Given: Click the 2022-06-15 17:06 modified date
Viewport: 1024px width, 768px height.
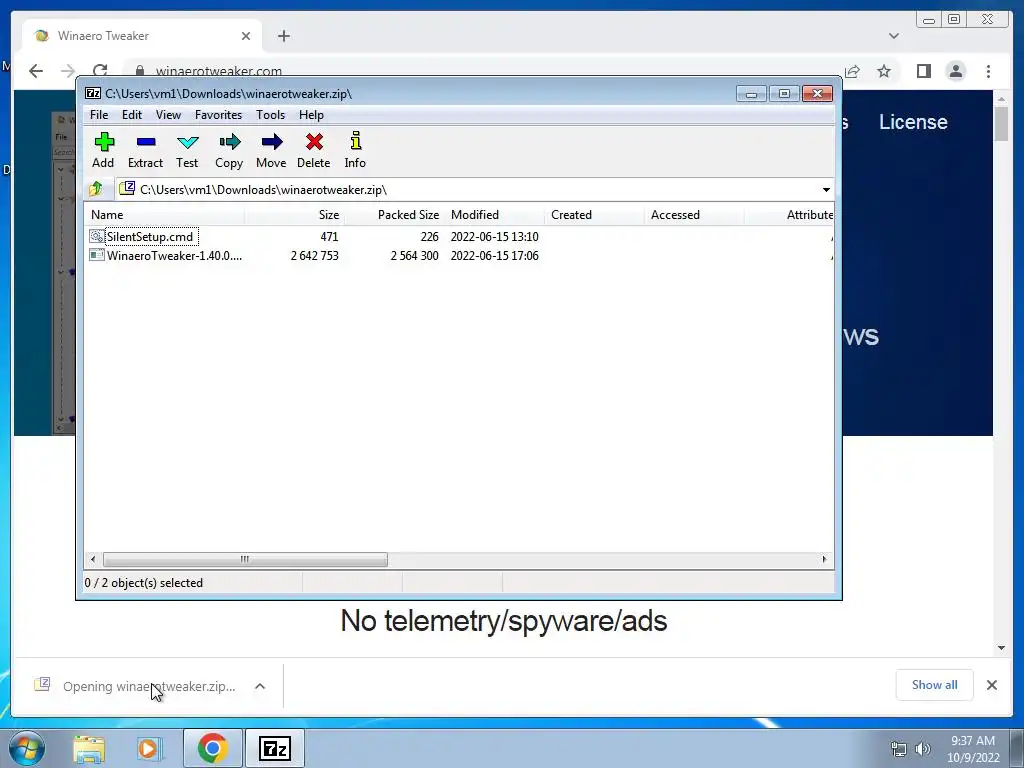Looking at the screenshot, I should click(494, 255).
